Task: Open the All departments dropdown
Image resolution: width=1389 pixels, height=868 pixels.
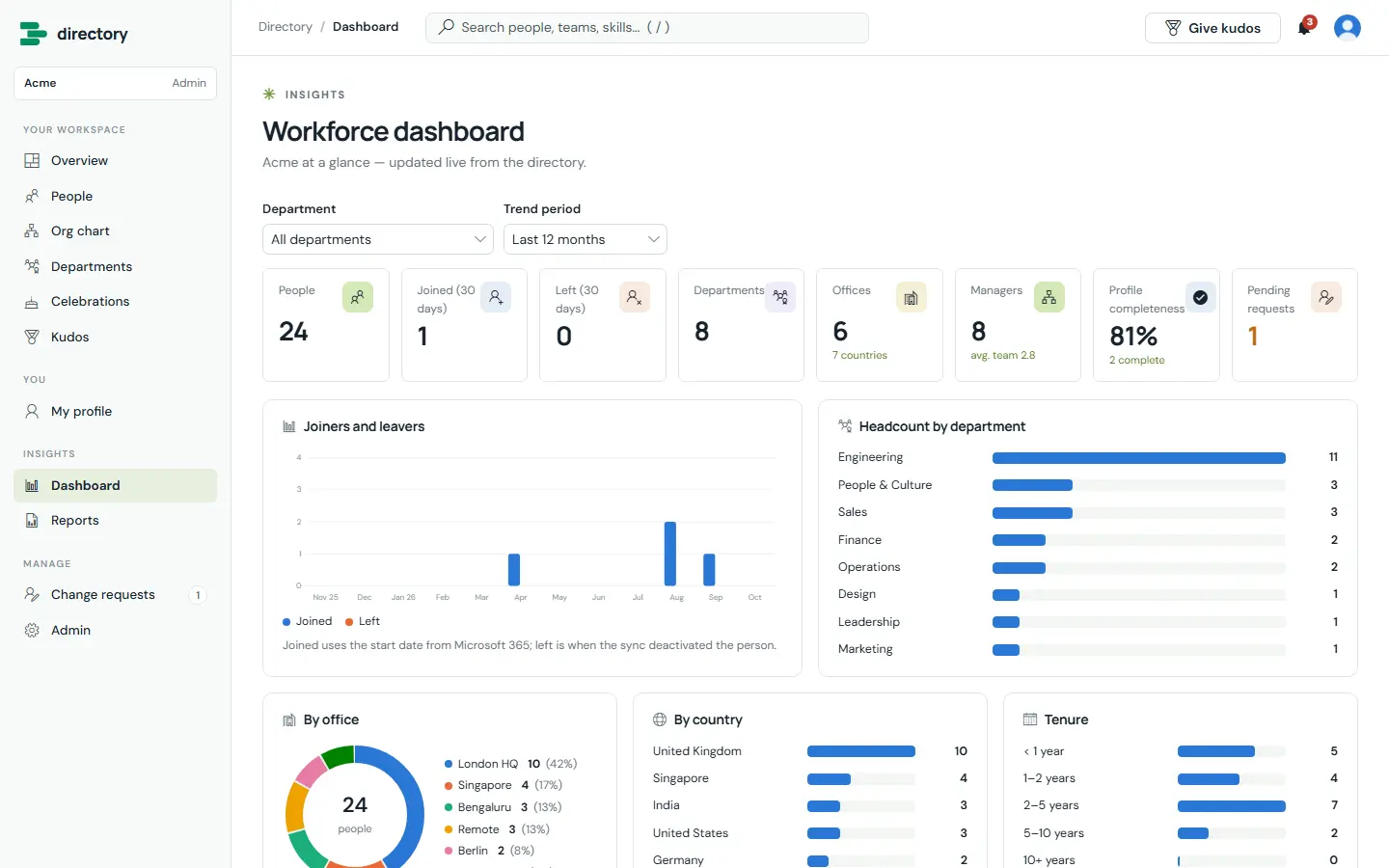Action: click(x=378, y=239)
